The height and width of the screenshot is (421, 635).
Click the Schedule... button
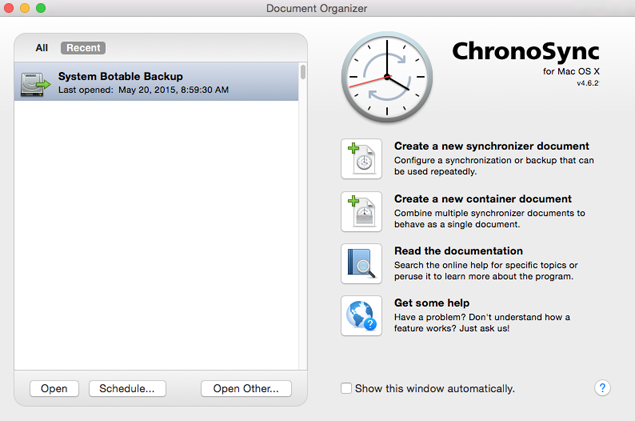click(127, 389)
